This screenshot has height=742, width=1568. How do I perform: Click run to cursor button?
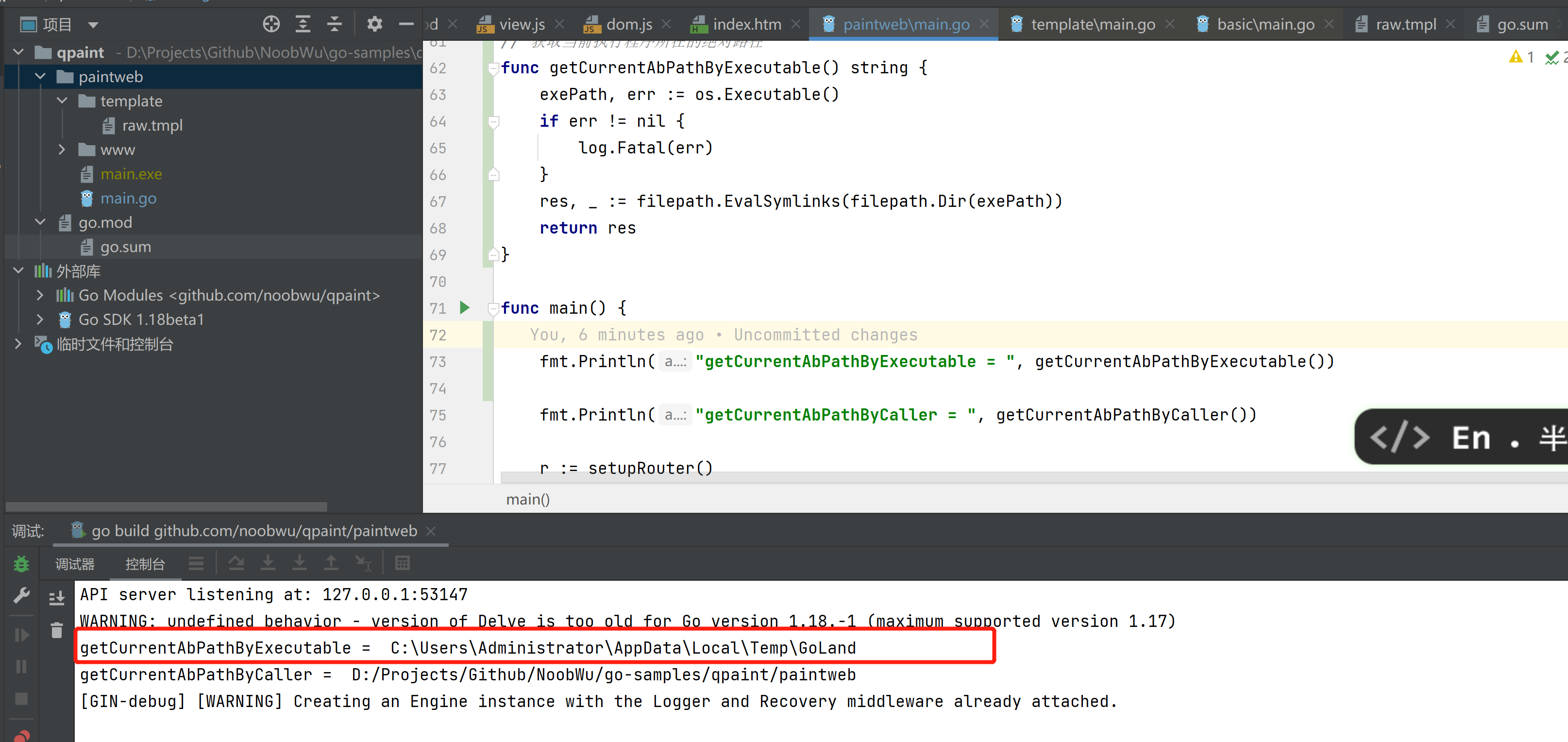coord(363,563)
